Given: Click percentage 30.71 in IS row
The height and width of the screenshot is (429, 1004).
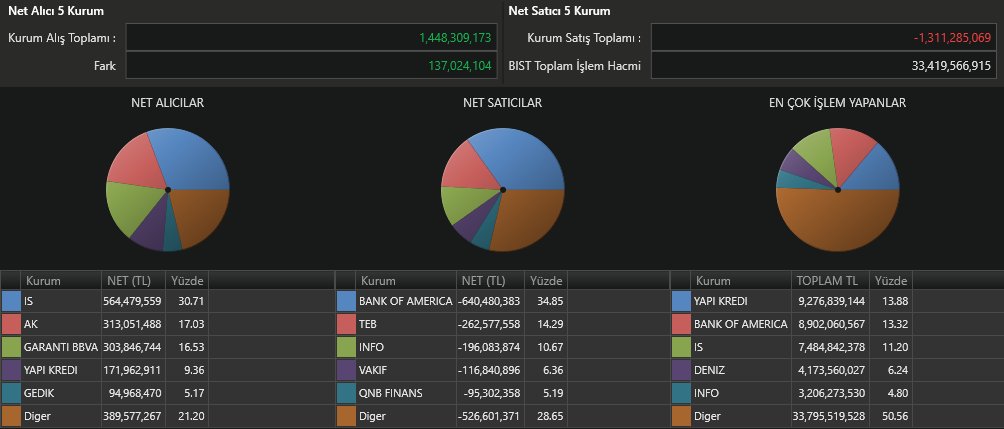Looking at the screenshot, I should 193,301.
